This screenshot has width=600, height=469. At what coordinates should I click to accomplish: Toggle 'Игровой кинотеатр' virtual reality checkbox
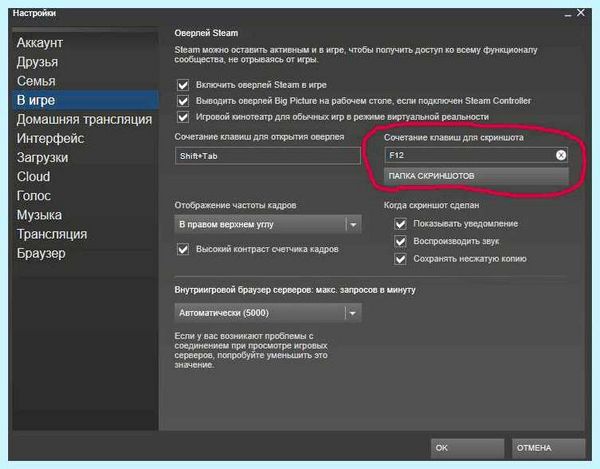pos(183,117)
